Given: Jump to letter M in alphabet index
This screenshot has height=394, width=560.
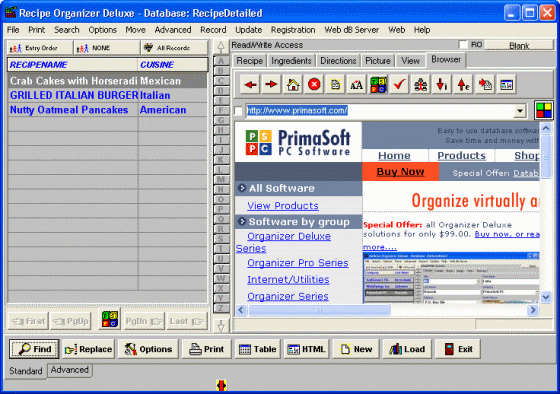Looking at the screenshot, I should (x=221, y=180).
